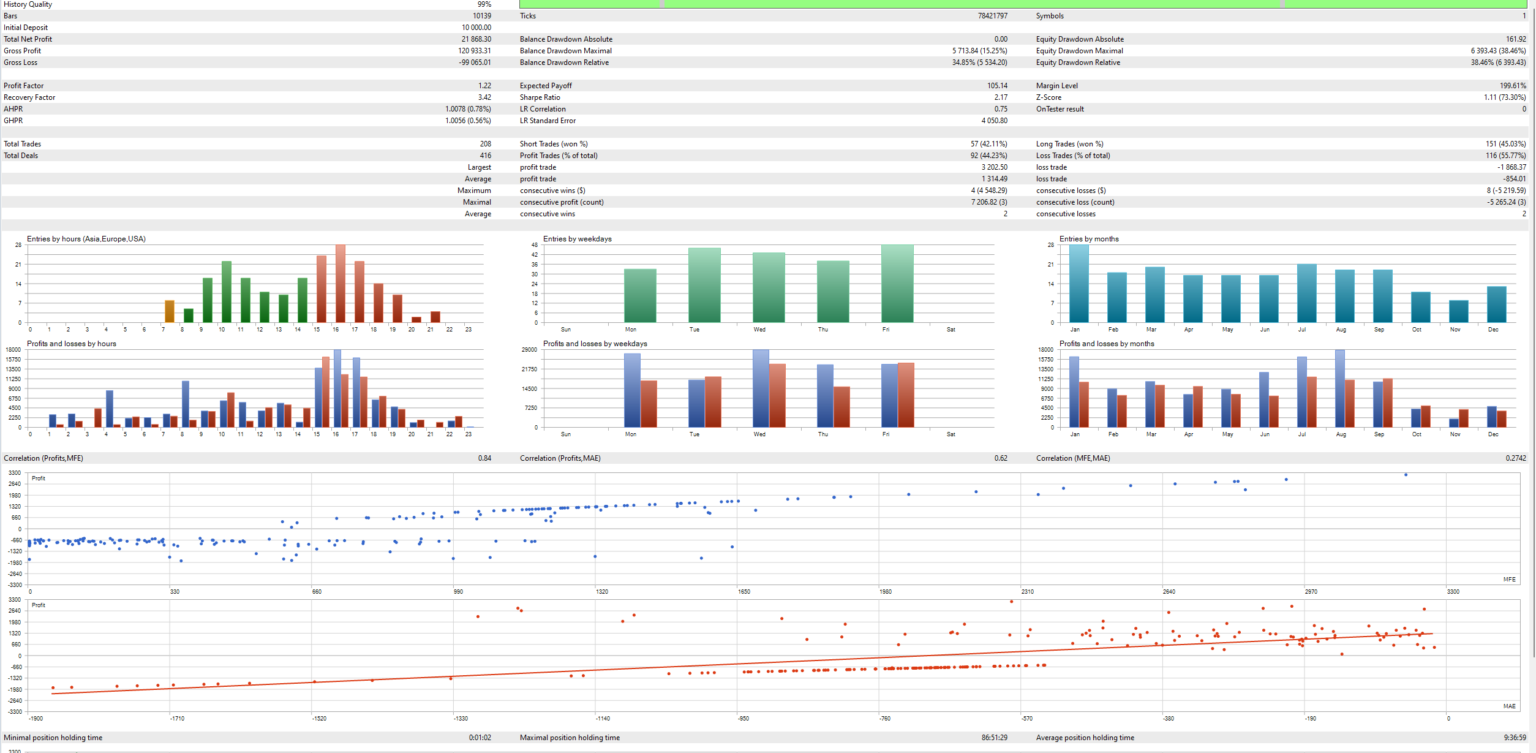Image resolution: width=1536 pixels, height=753 pixels.
Task: Click the tallest hour 16 bar in Entries by hours
Action: pyautogui.click(x=340, y=283)
